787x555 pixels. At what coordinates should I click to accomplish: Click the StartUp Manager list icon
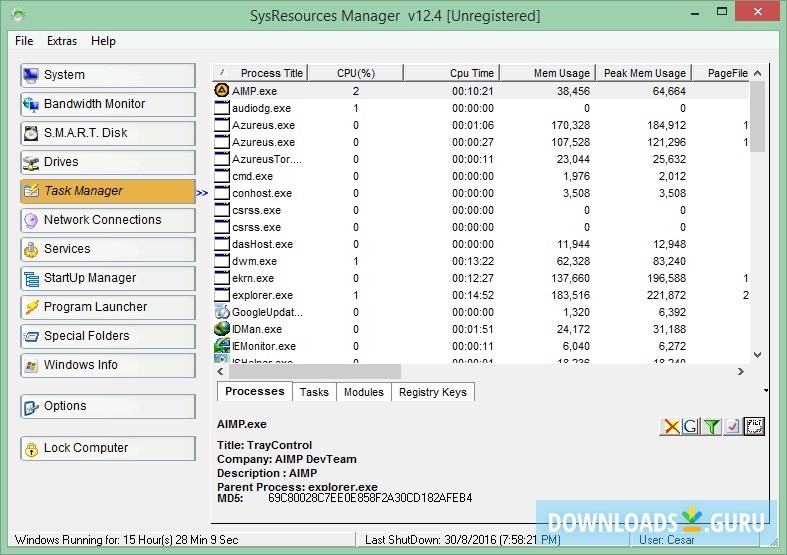(31, 279)
